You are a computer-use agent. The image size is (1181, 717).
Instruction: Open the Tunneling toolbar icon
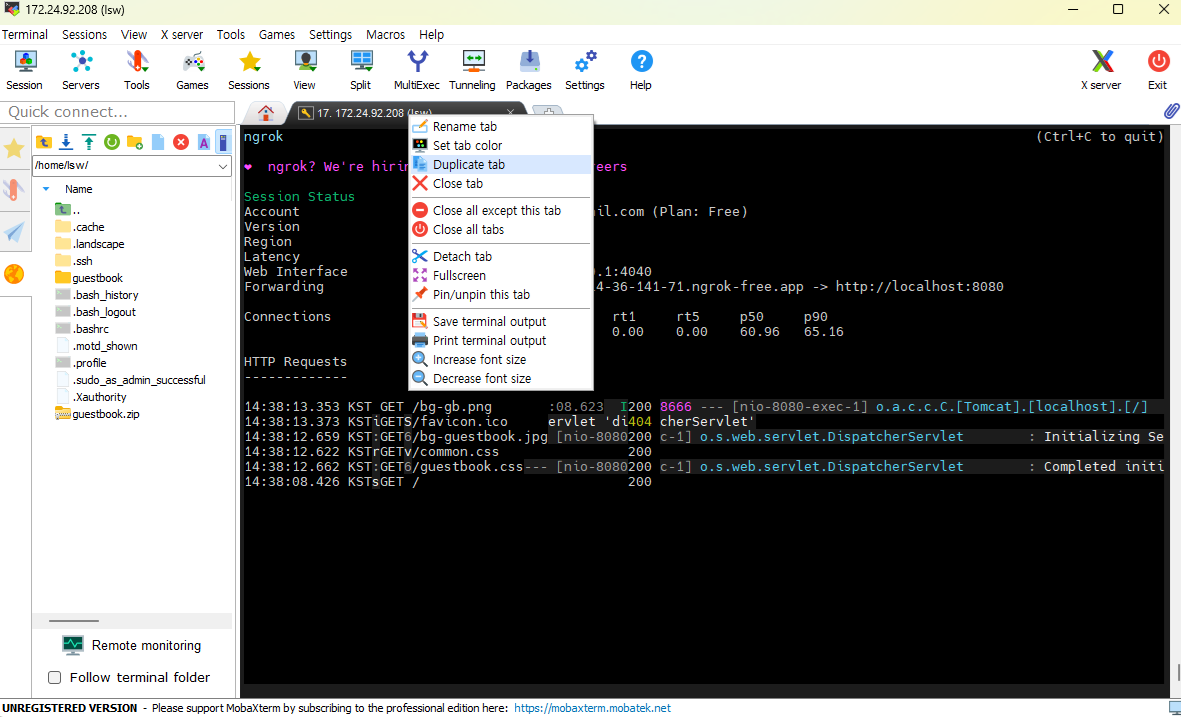472,70
